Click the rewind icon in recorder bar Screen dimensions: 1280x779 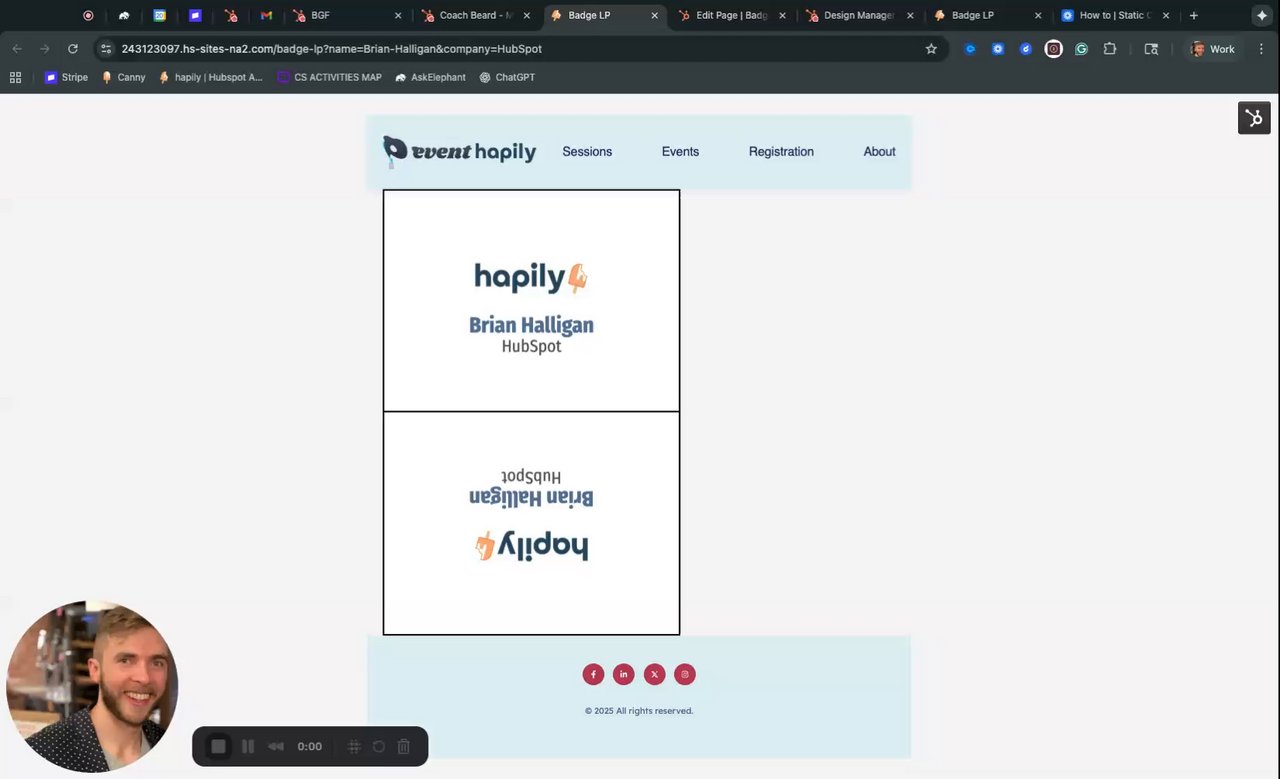point(276,747)
